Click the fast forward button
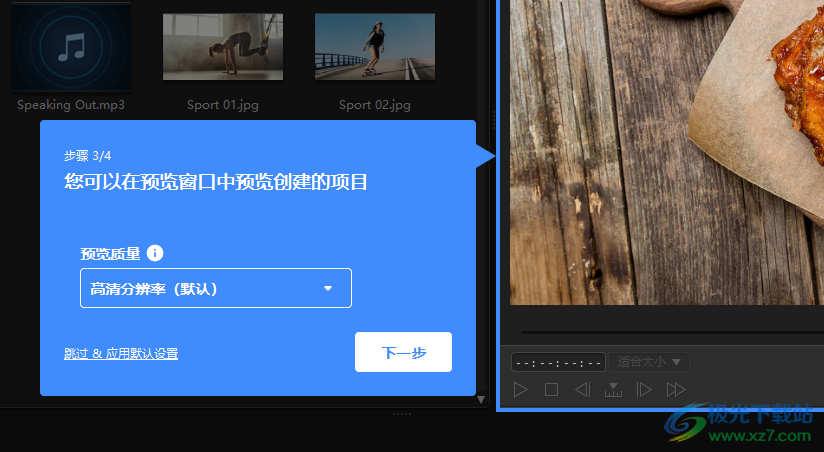Image resolution: width=824 pixels, height=452 pixels. pyautogui.click(x=676, y=389)
